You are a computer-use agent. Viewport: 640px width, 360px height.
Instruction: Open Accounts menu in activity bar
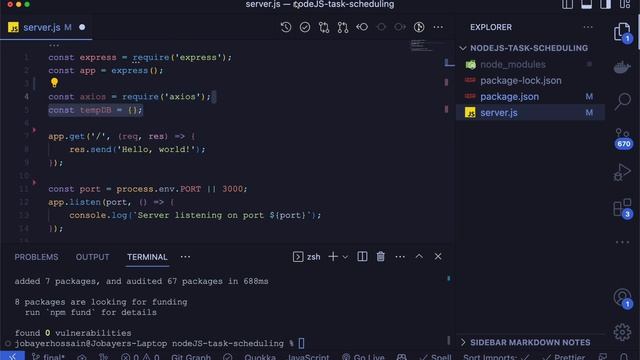pos(622,298)
